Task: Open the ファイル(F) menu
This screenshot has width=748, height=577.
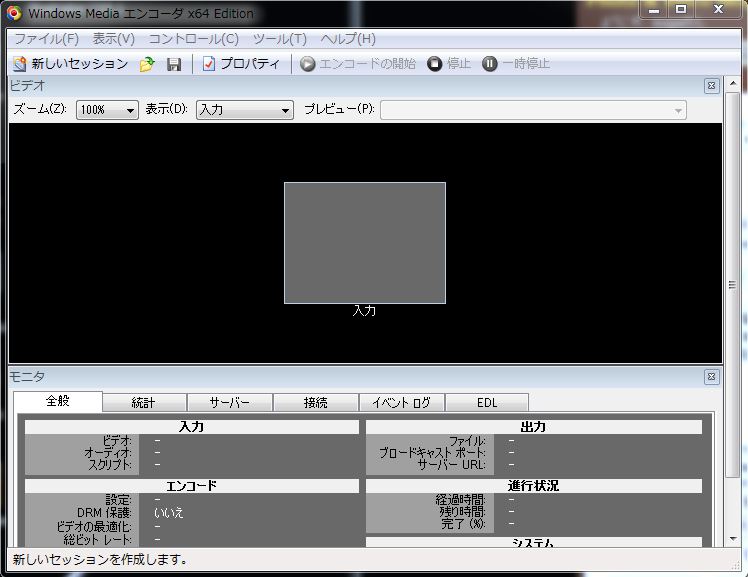Action: (46, 39)
